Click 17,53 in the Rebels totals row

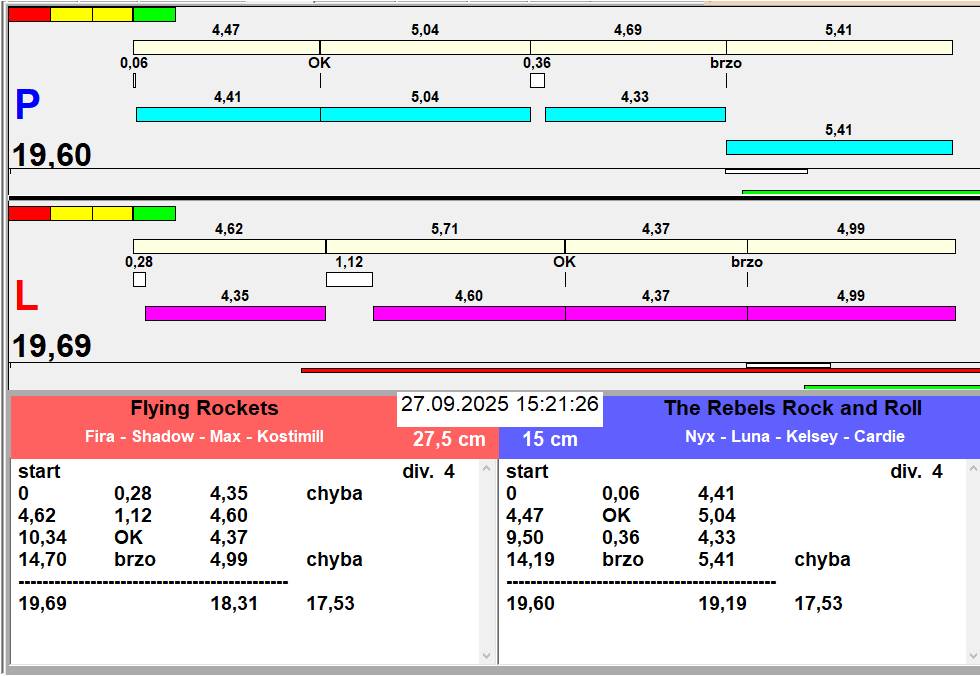[x=819, y=604]
